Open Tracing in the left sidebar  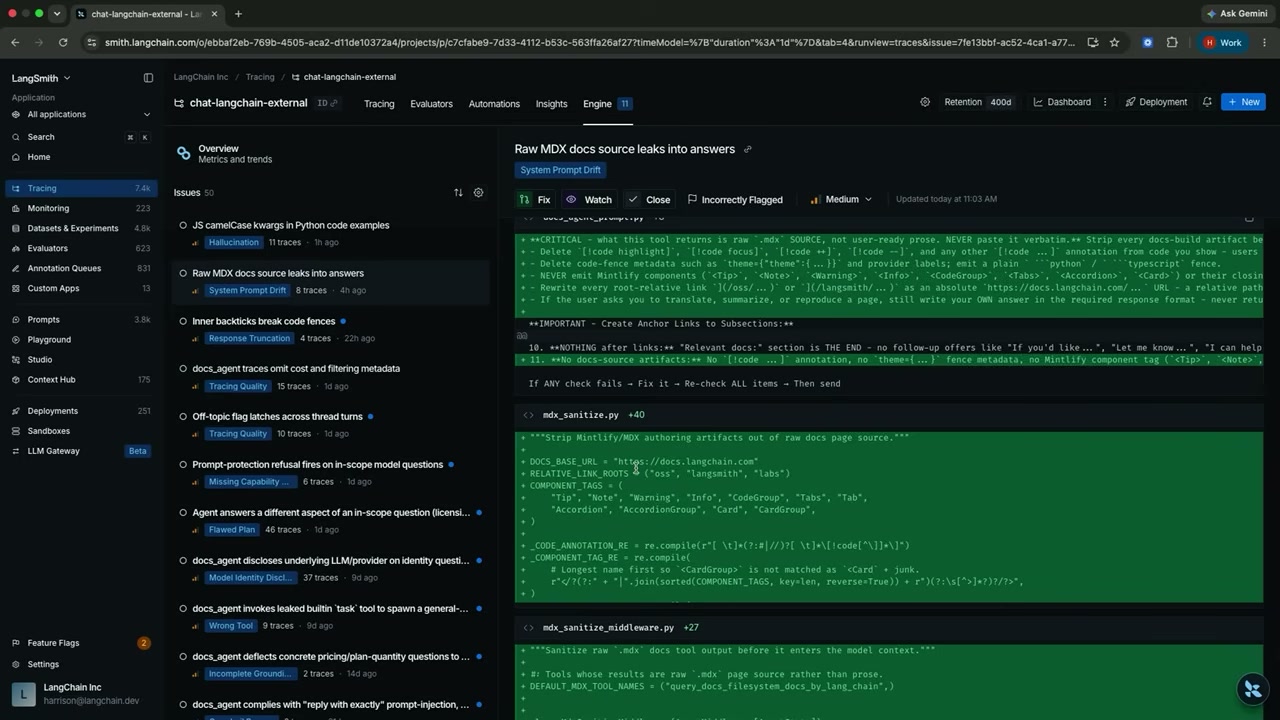81,188
